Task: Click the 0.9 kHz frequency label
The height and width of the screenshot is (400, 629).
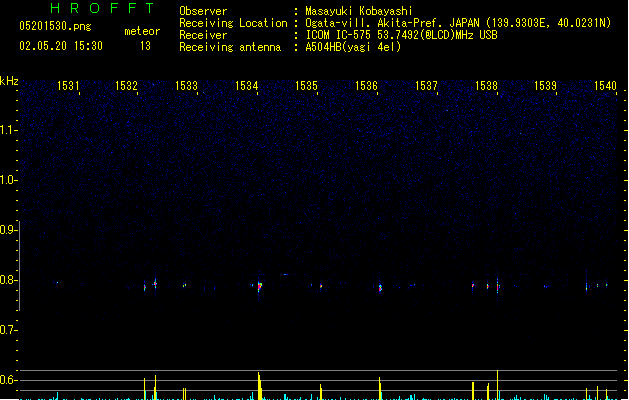Action: (8, 230)
